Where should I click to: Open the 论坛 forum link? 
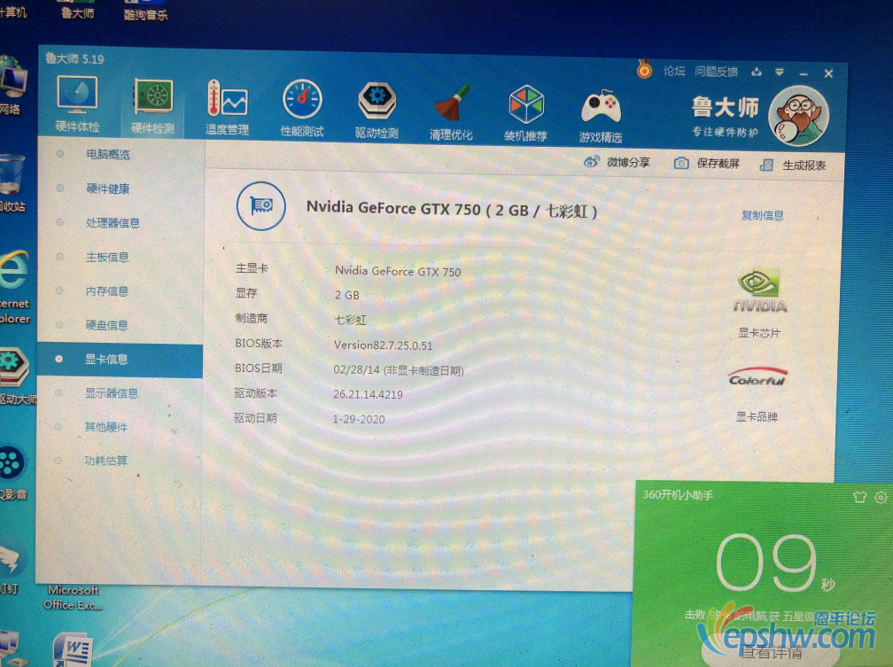(x=674, y=71)
